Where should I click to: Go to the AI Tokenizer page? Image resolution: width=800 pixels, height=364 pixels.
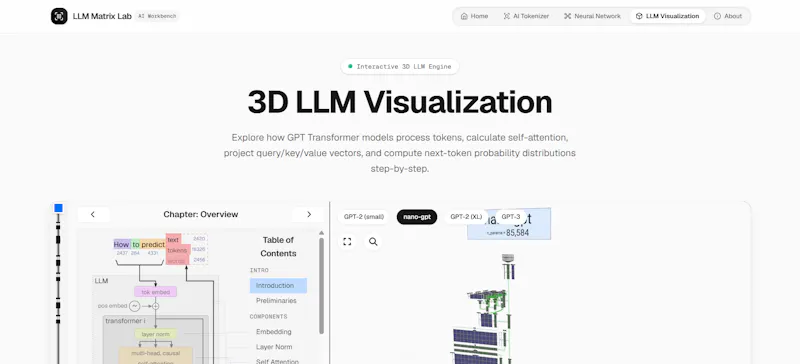(x=526, y=16)
